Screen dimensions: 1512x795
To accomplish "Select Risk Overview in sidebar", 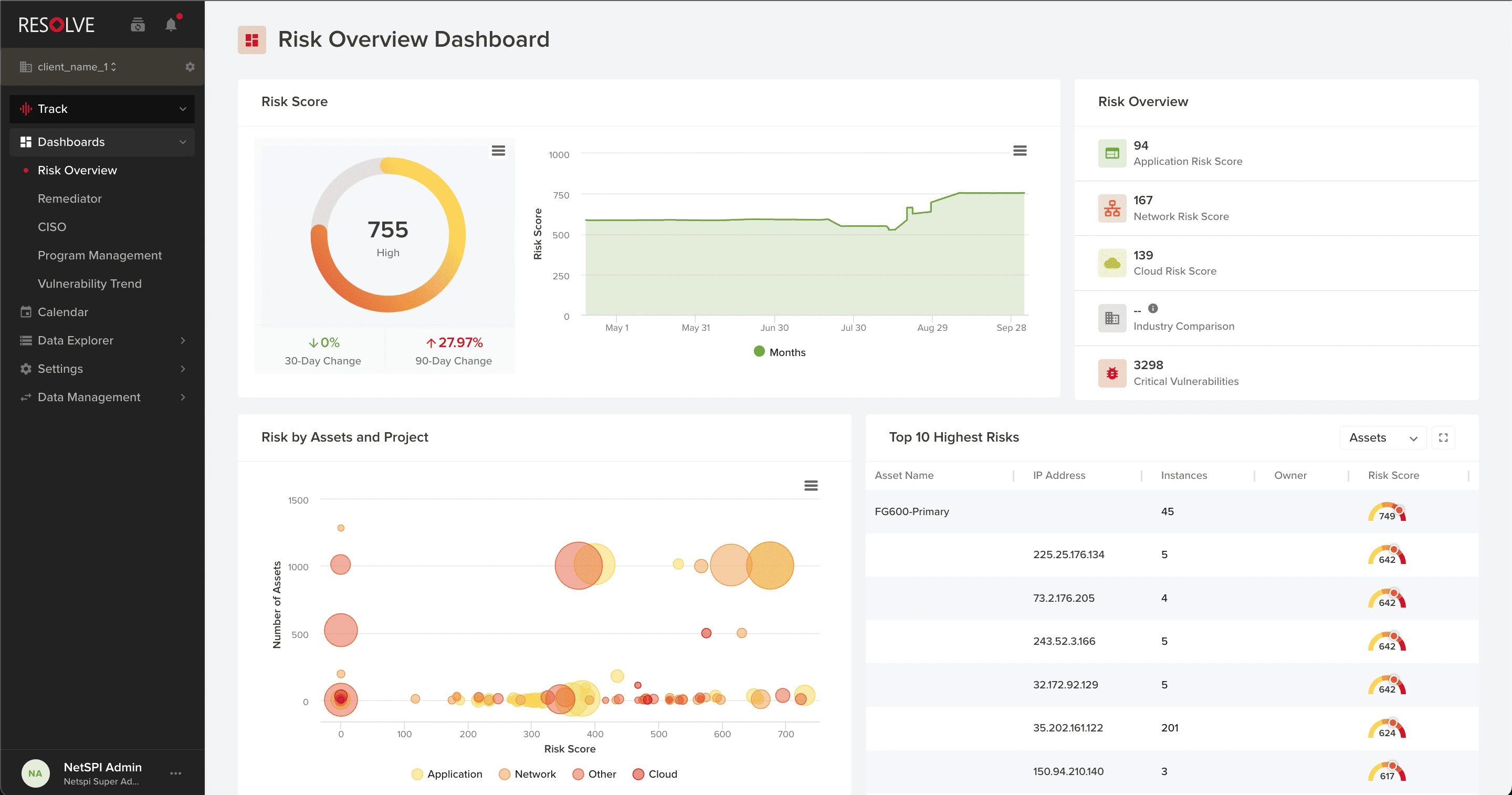I will [78, 170].
